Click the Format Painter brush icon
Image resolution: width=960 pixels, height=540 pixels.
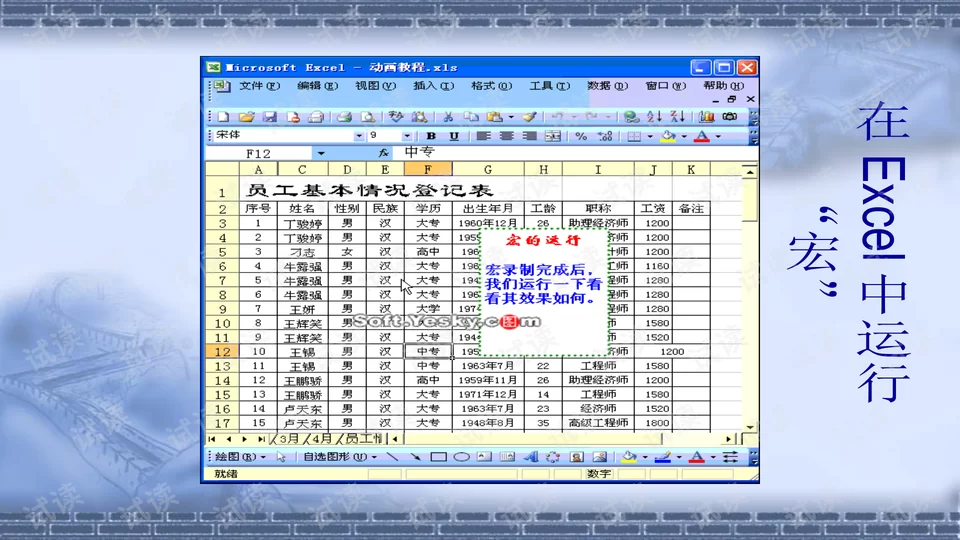[x=530, y=117]
